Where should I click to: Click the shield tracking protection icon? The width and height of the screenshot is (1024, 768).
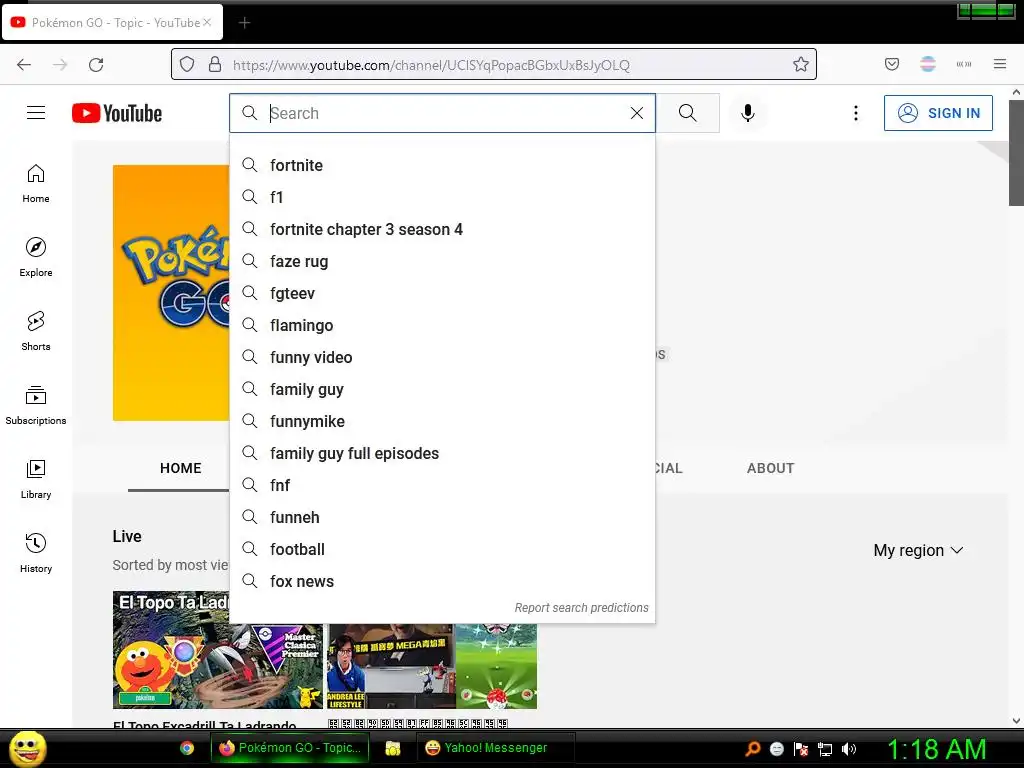click(187, 64)
